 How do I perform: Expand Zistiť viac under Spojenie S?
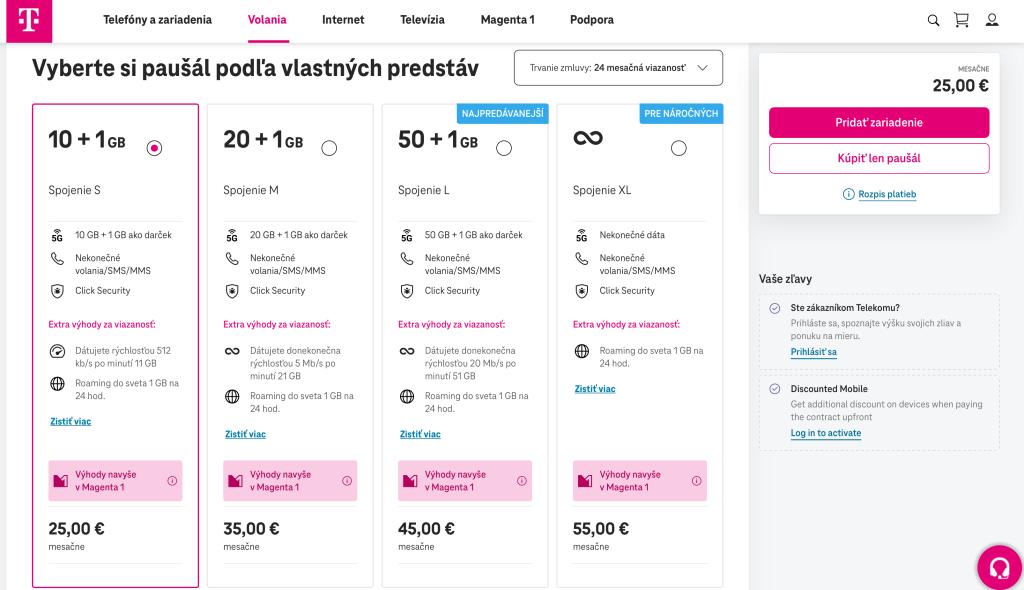click(70, 422)
